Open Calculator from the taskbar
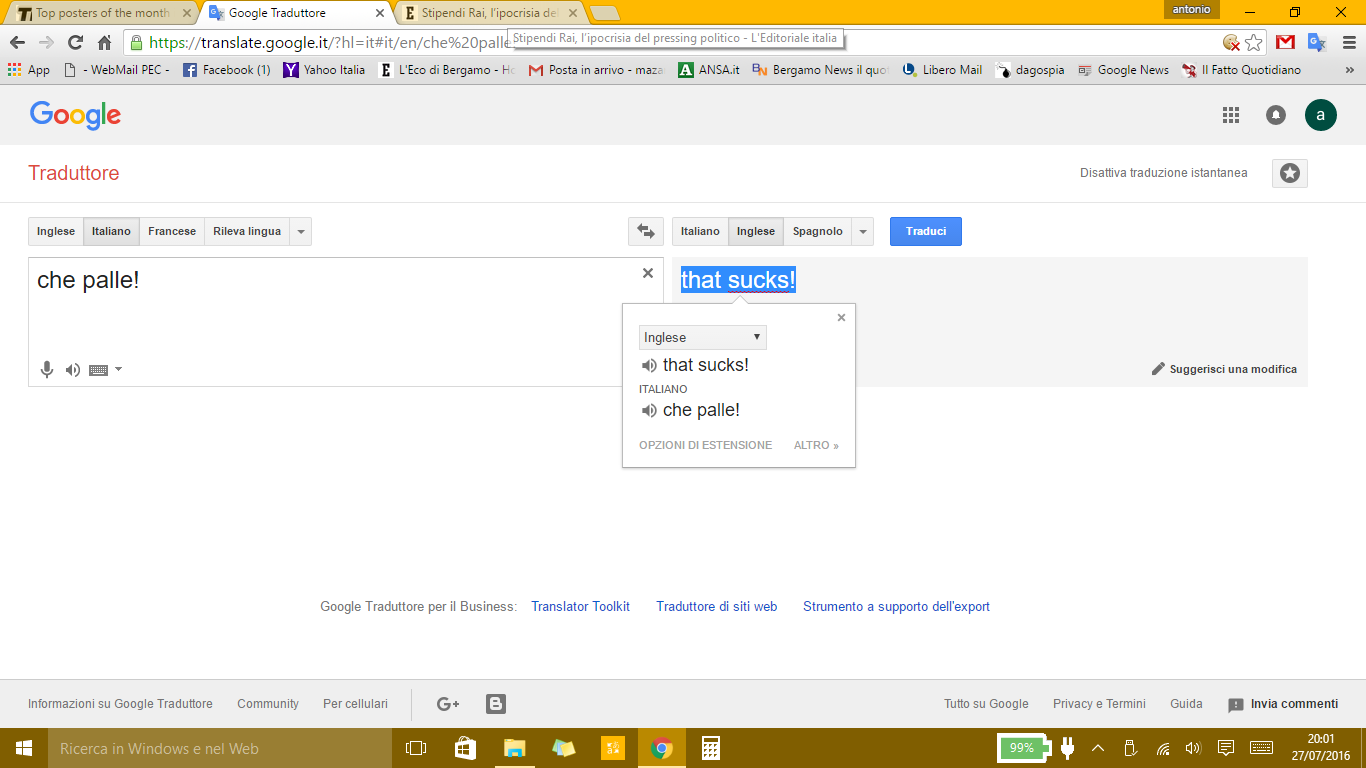This screenshot has height=768, width=1366. [711, 748]
